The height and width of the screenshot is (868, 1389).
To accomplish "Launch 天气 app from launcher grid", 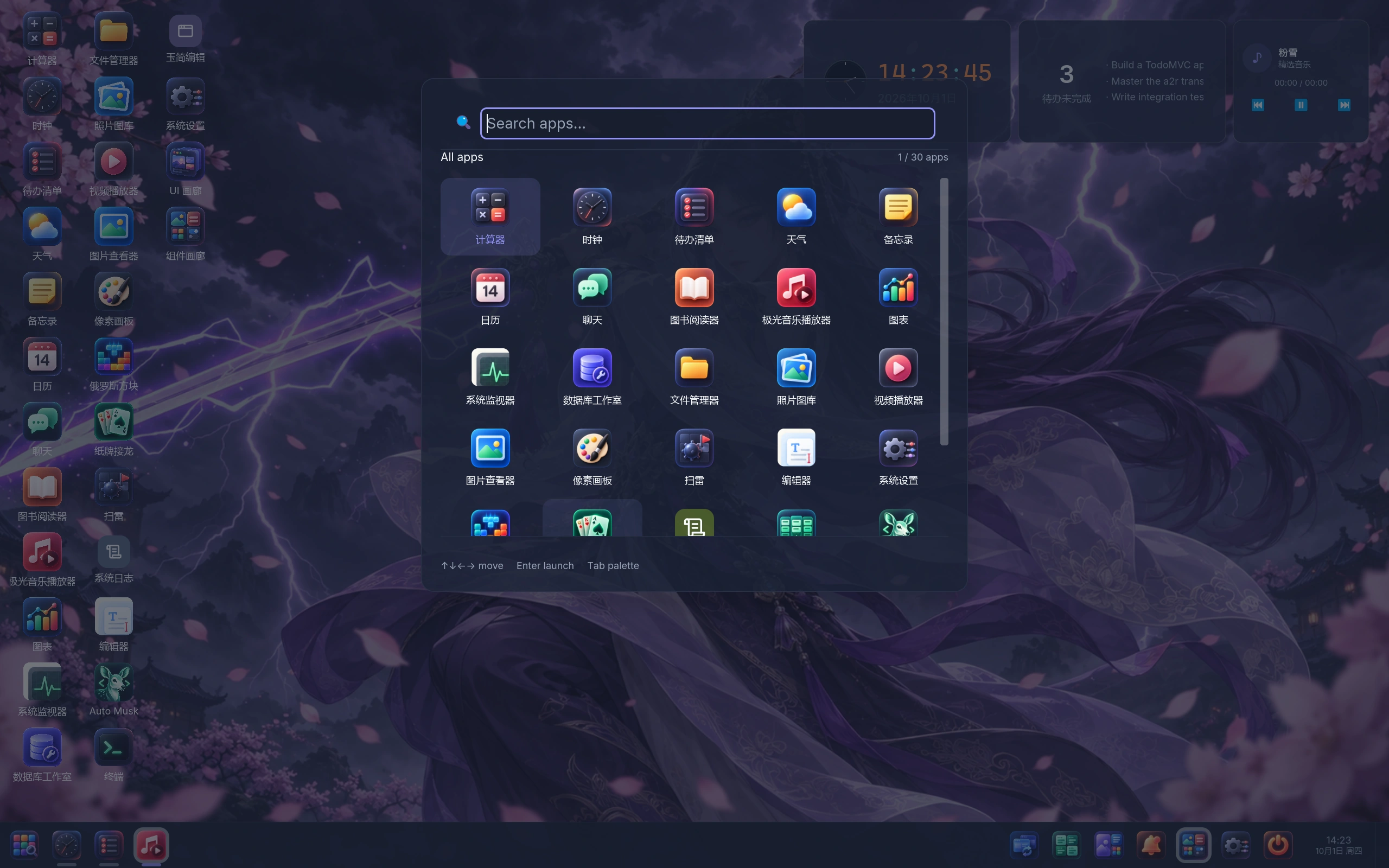I will tap(796, 216).
